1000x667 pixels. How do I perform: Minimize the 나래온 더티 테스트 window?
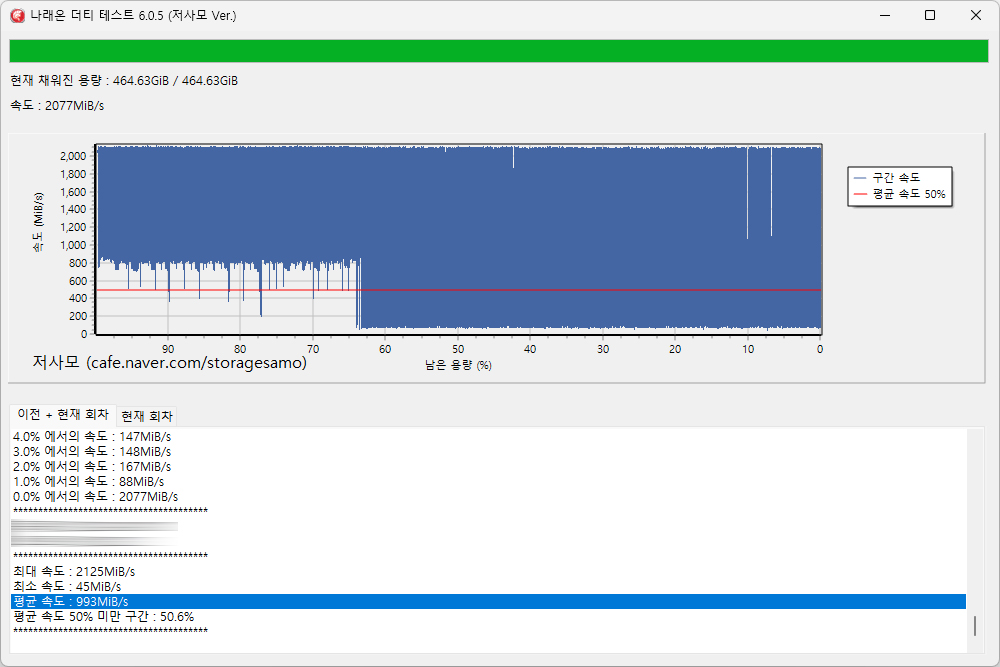coord(885,15)
